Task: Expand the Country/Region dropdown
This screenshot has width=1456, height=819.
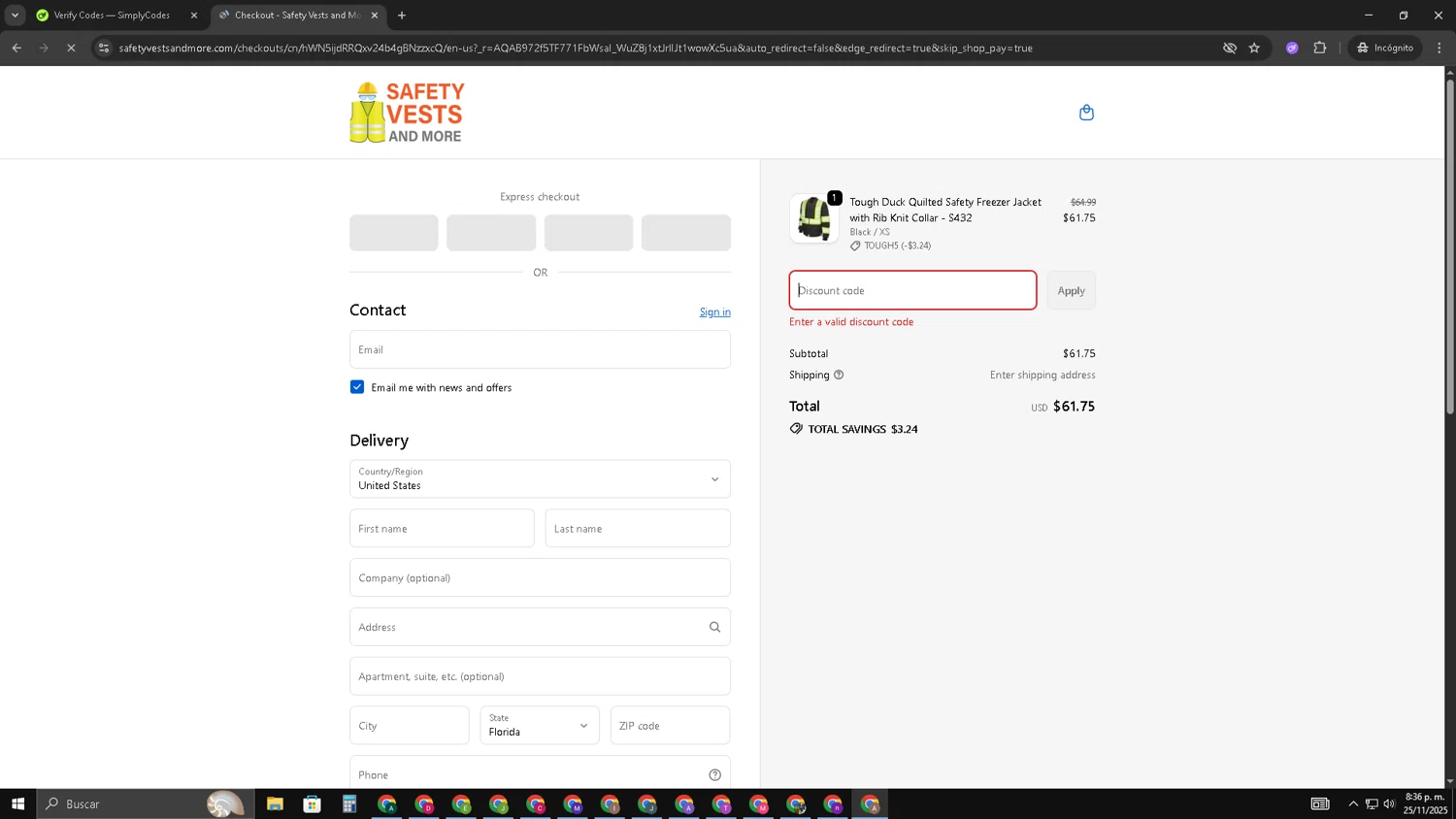Action: (540, 478)
